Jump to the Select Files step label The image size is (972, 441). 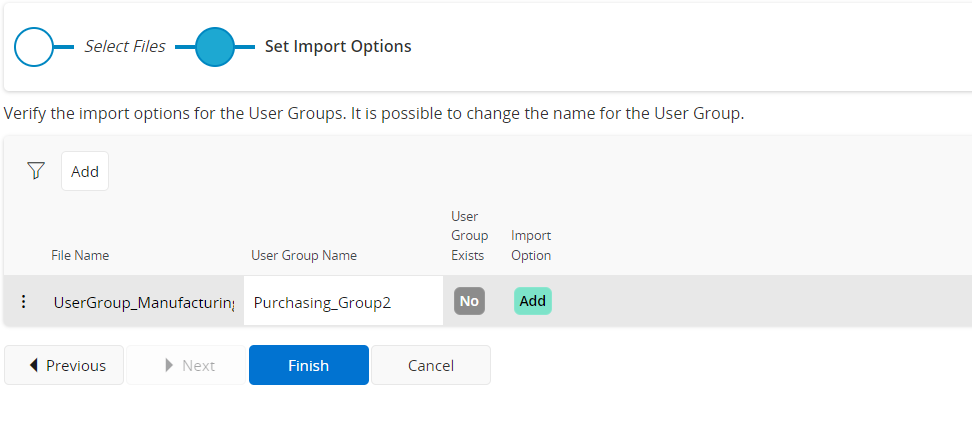tap(124, 47)
